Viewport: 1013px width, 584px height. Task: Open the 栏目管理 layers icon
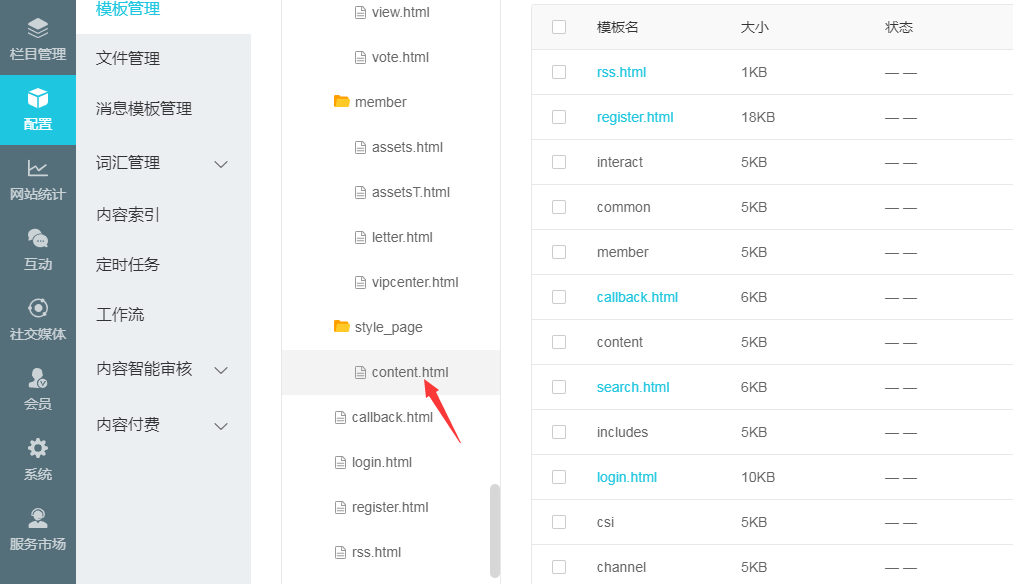tap(38, 28)
